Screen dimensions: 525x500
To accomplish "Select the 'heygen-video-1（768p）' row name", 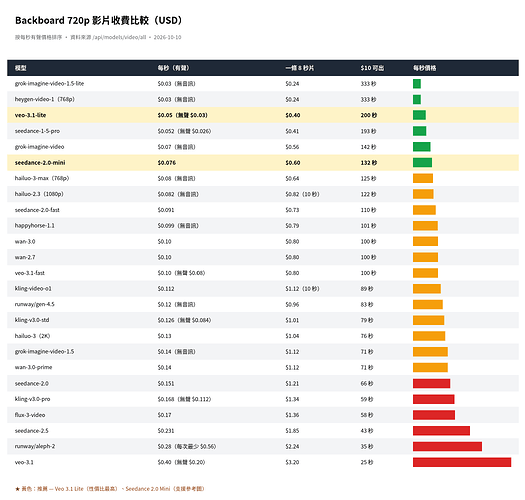I will click(x=45, y=99).
